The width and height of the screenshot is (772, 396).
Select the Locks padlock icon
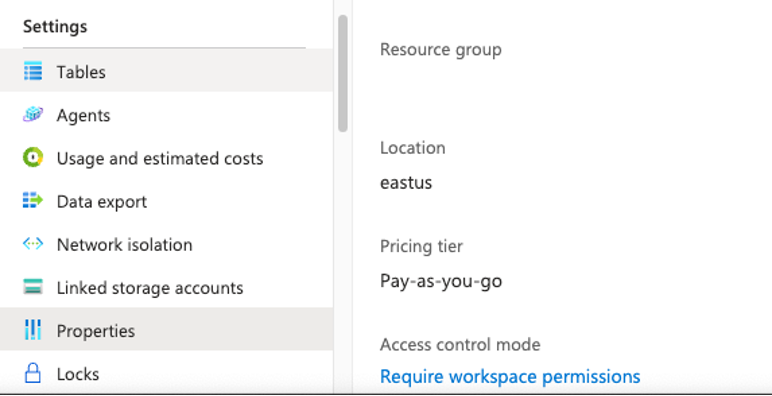33,373
